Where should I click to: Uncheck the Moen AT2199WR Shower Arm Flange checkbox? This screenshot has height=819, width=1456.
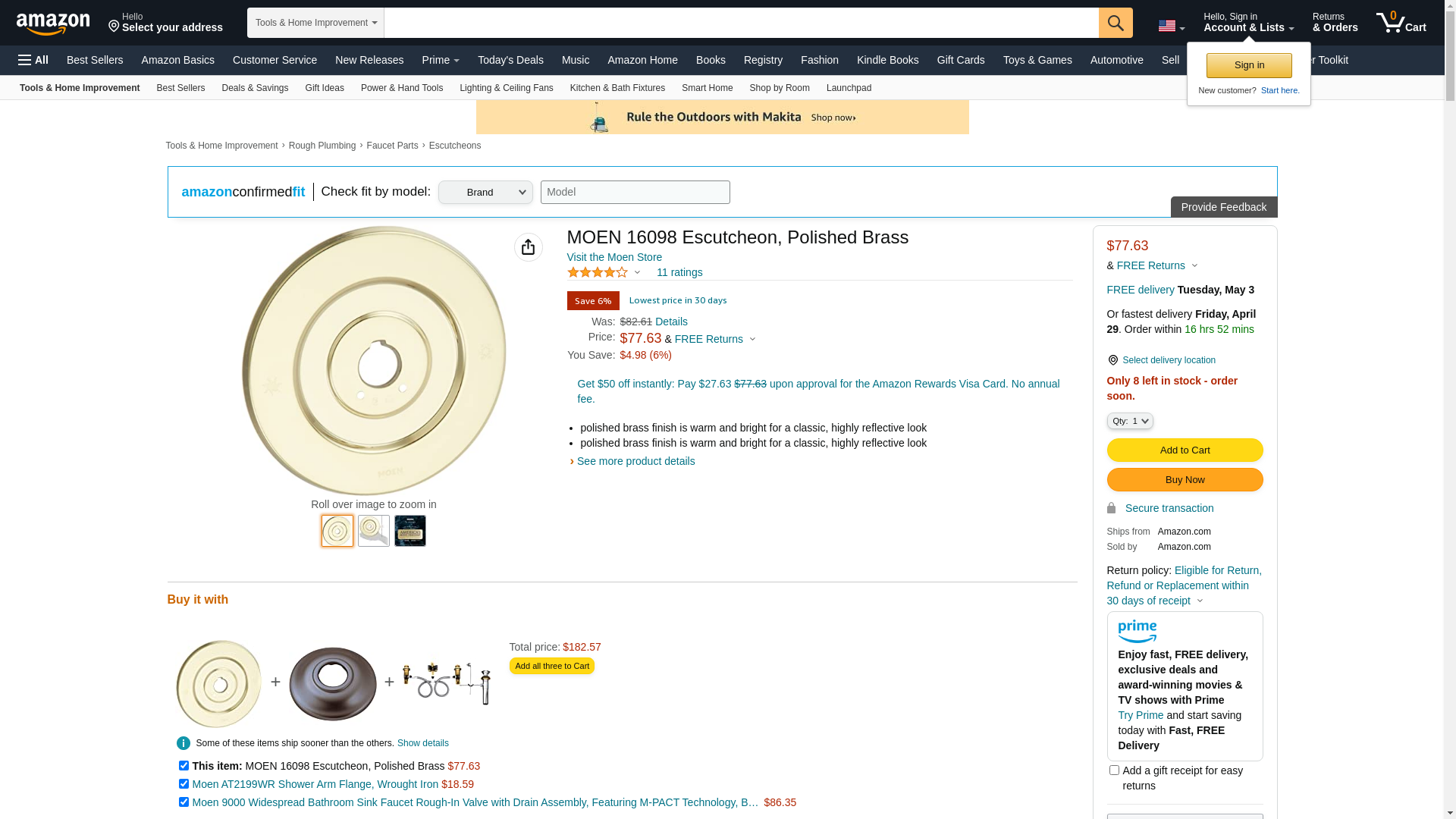(184, 784)
